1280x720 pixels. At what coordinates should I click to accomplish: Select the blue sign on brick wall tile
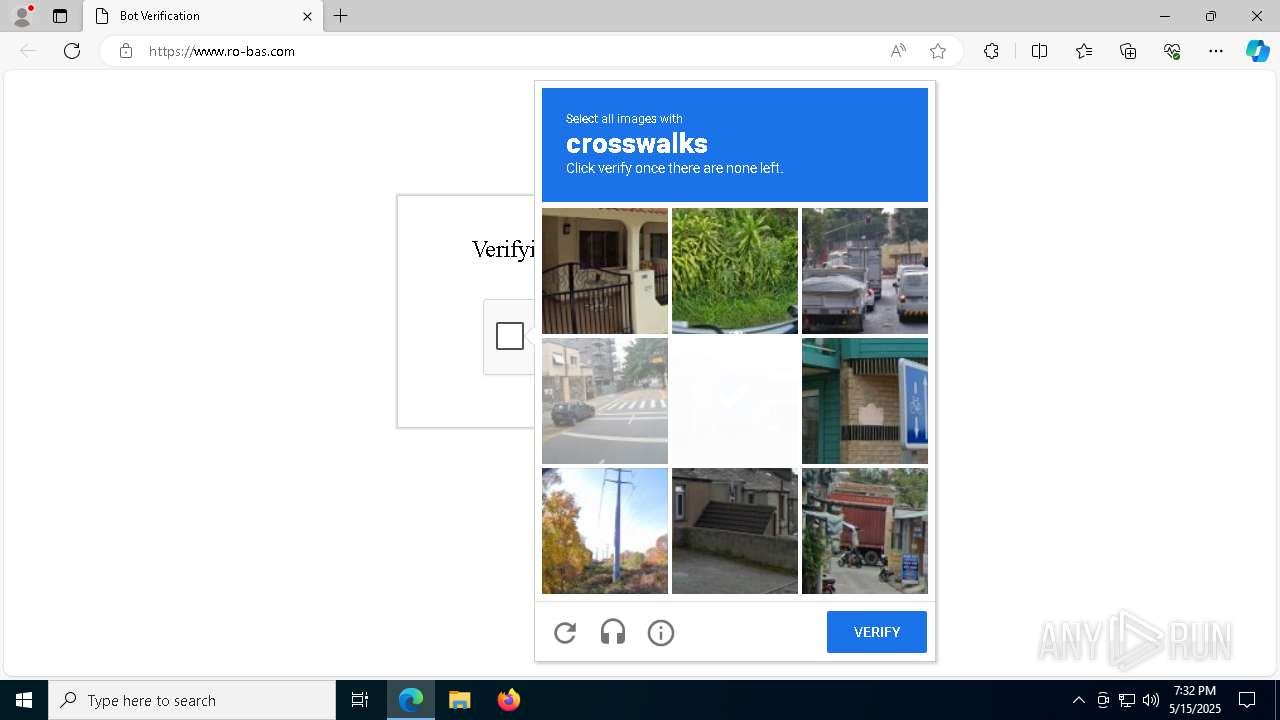(x=865, y=401)
